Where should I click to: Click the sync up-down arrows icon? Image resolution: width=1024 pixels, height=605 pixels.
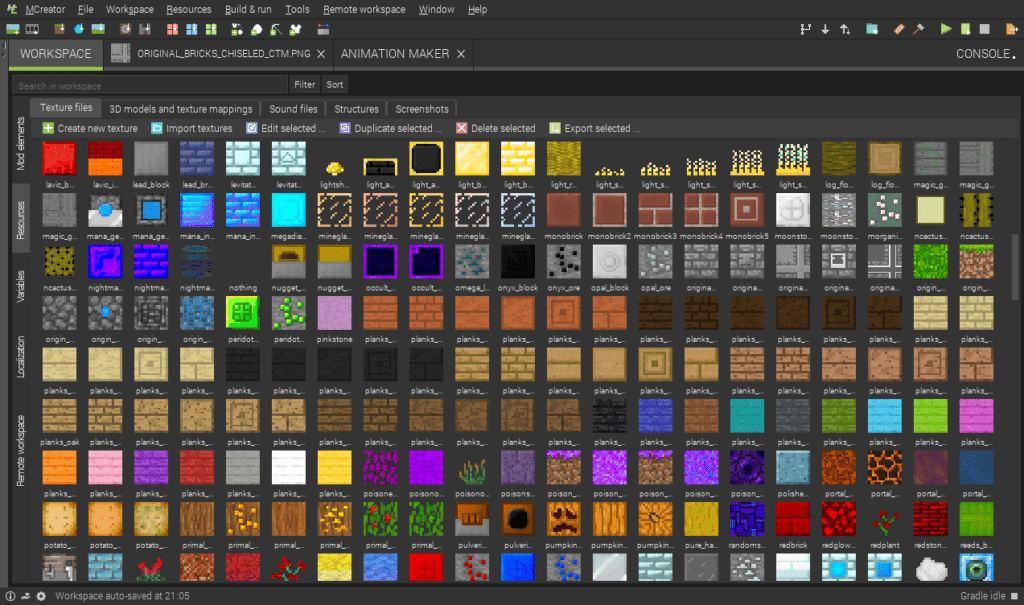pos(845,29)
